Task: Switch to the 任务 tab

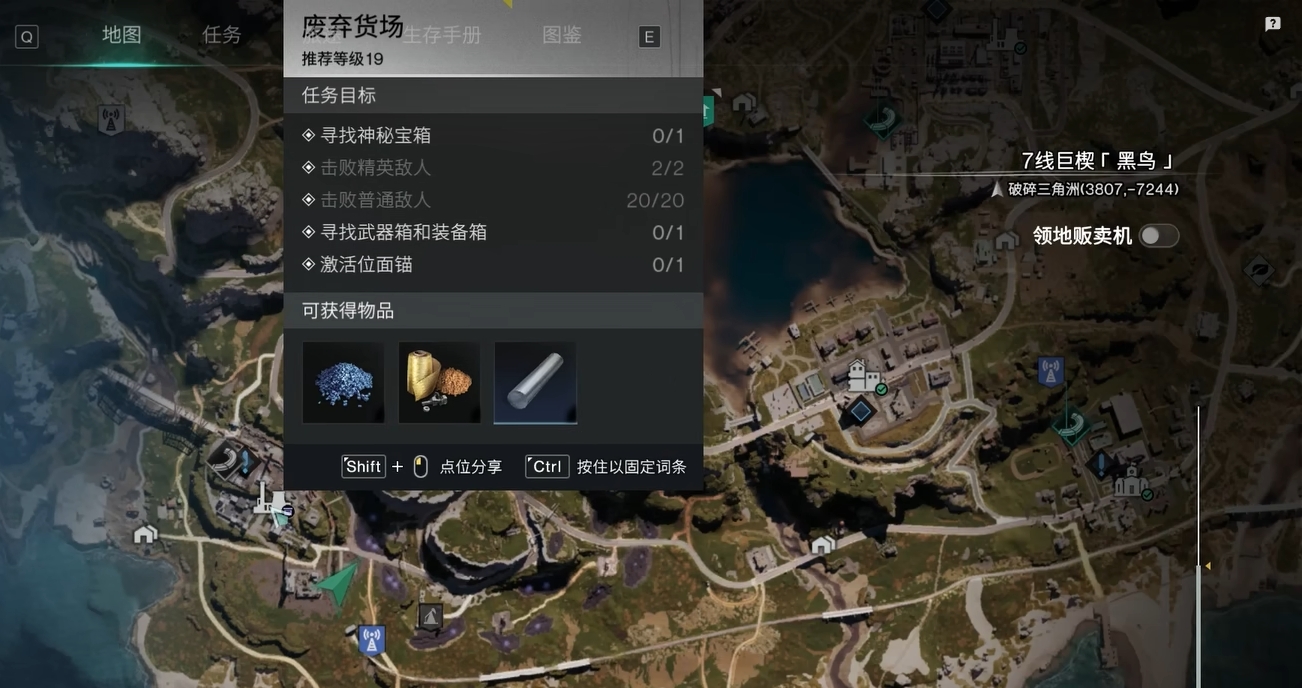Action: click(x=222, y=35)
